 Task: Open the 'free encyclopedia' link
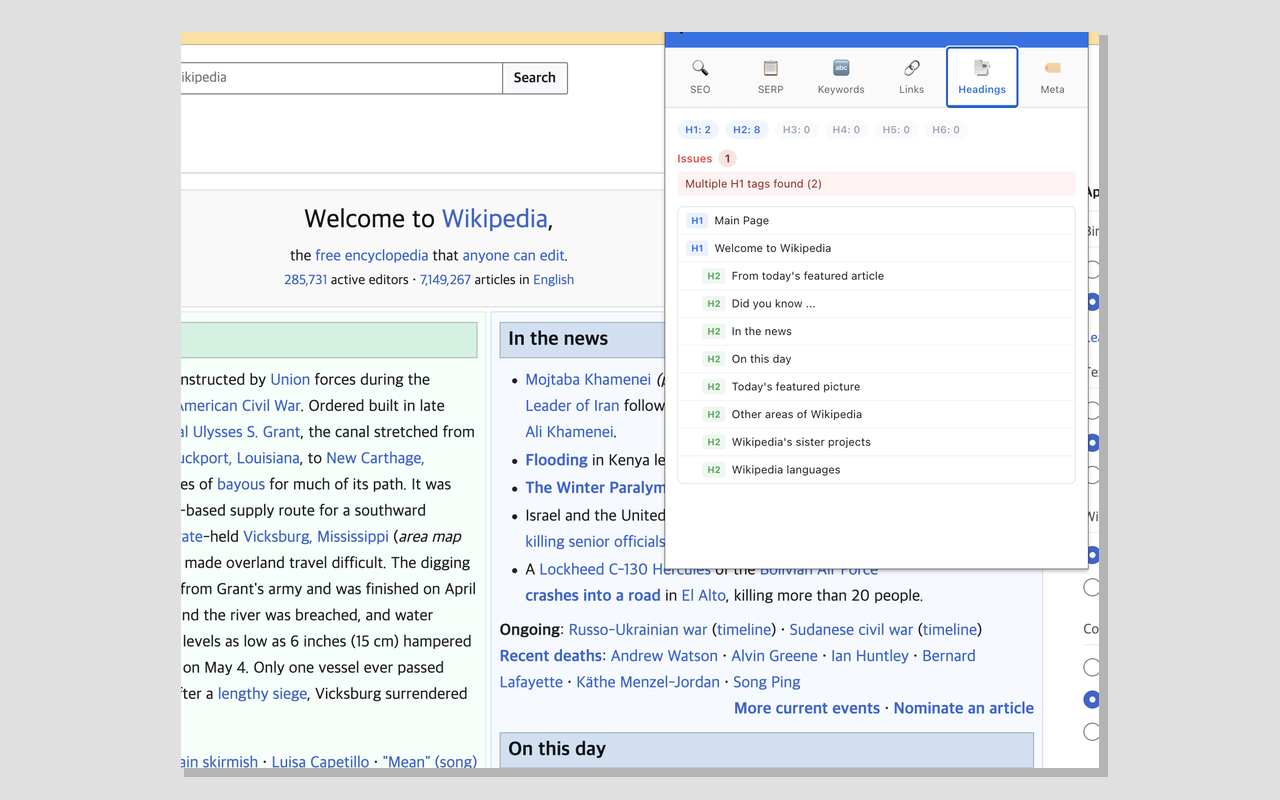coord(371,256)
